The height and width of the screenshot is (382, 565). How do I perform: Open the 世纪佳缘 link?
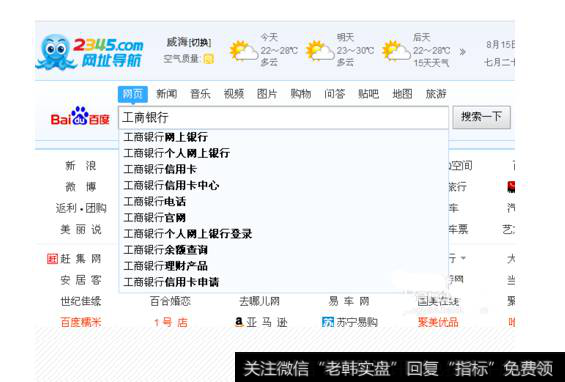click(x=81, y=301)
